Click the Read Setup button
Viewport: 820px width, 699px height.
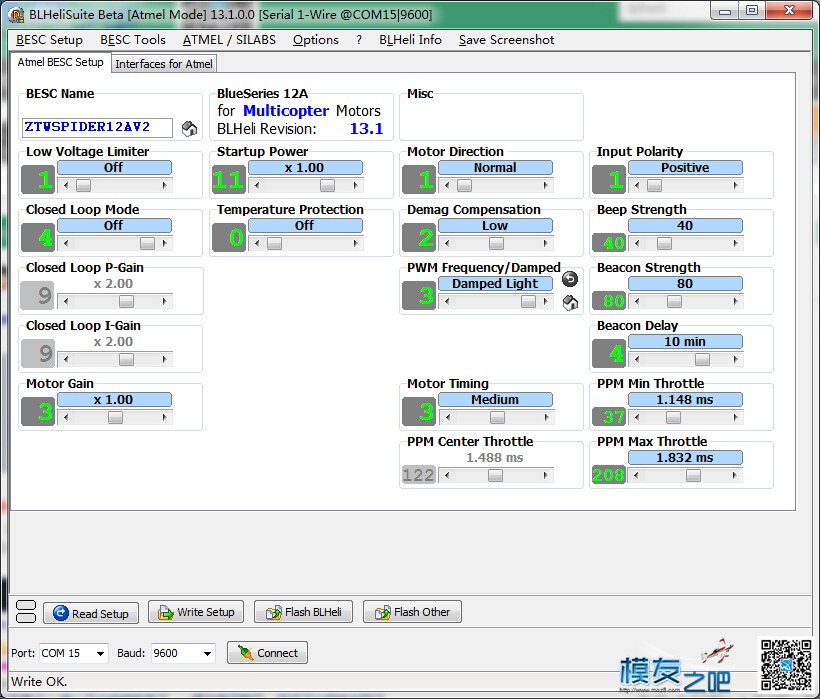91,613
